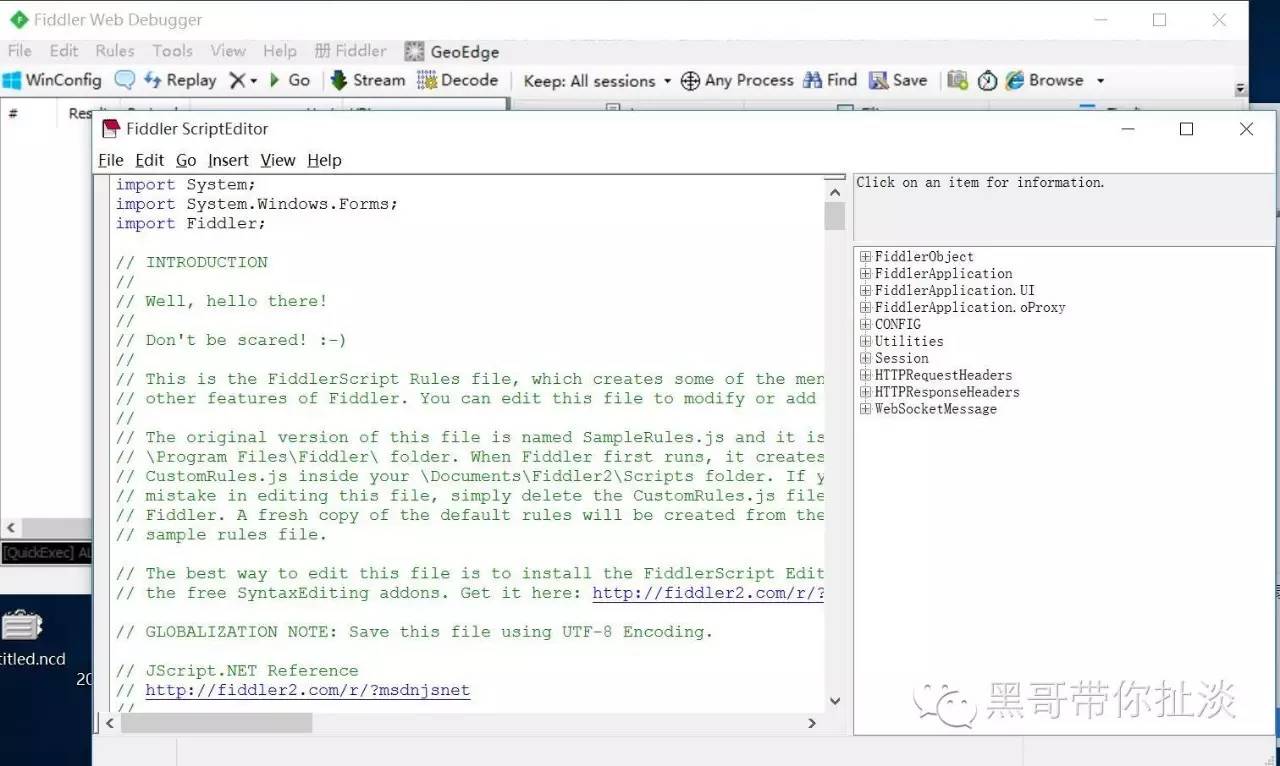Click the Remove X icon in toolbar
The width and height of the screenshot is (1280, 766).
[x=236, y=80]
